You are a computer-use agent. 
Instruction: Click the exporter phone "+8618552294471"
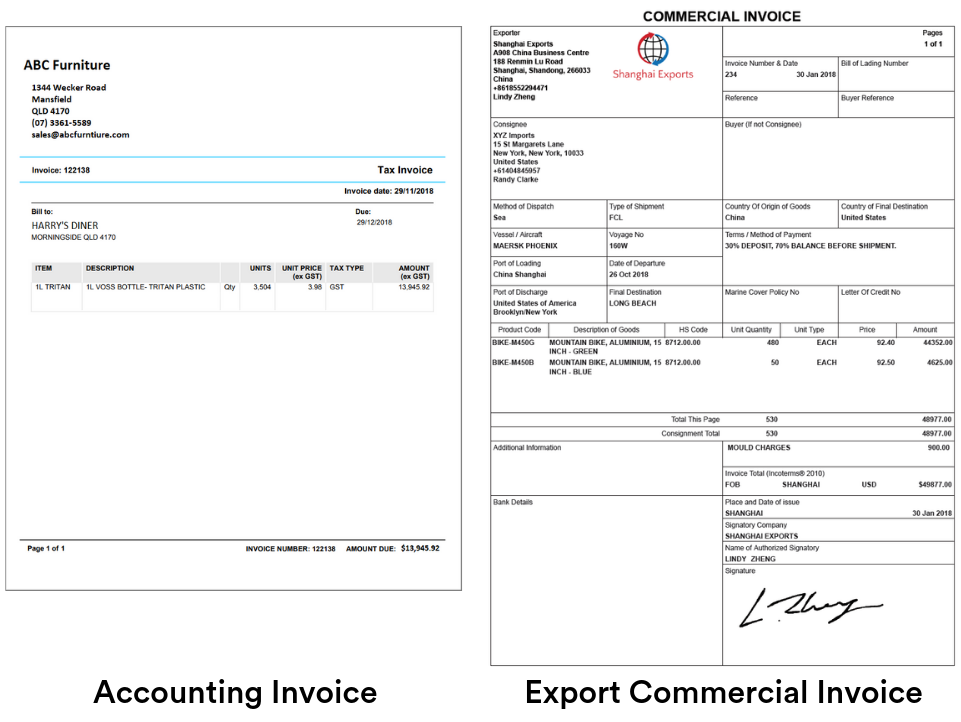[520, 88]
